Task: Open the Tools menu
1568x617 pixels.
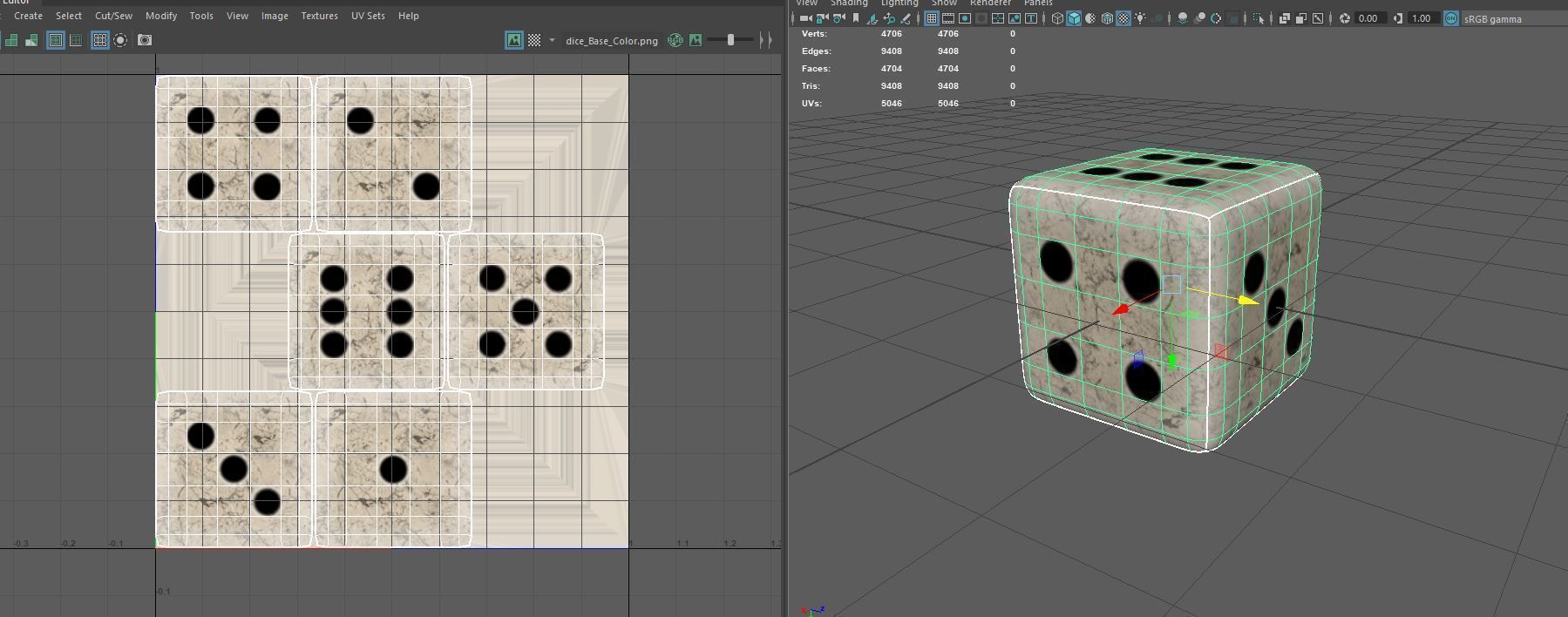Action: tap(201, 16)
